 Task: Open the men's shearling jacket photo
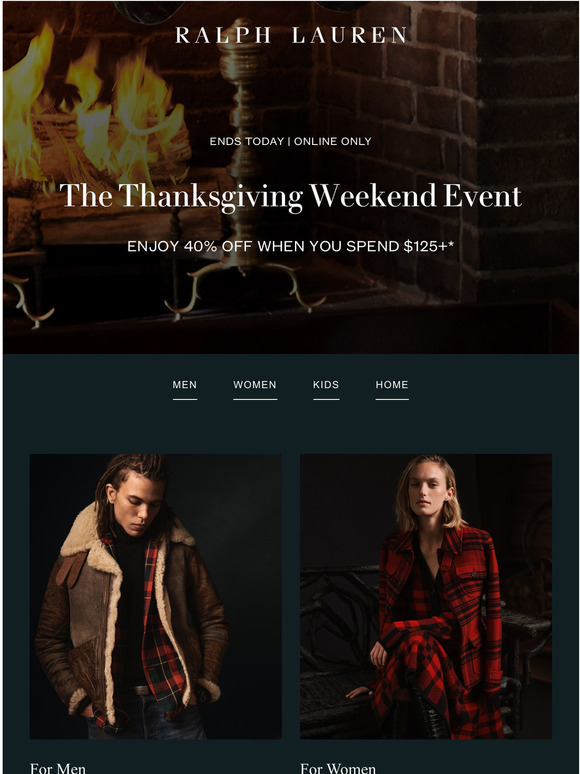click(x=155, y=596)
